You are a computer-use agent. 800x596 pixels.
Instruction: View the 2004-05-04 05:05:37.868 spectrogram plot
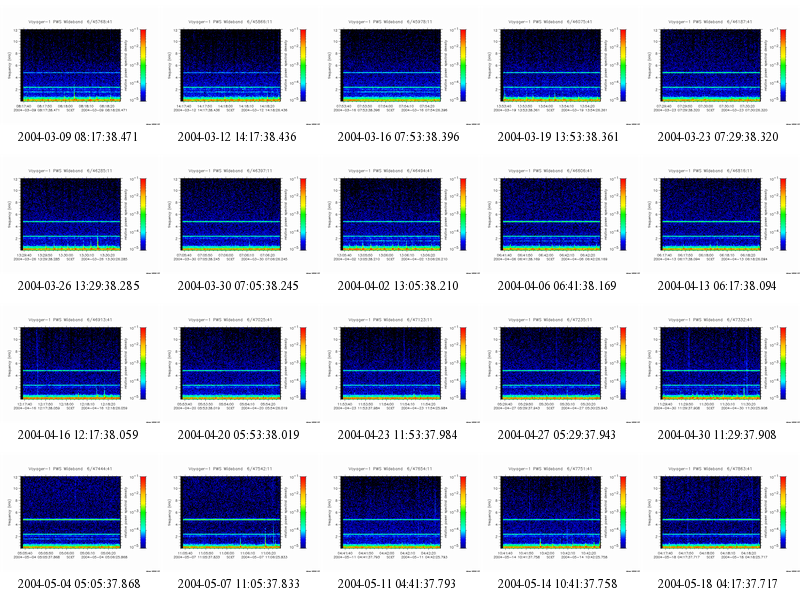coord(80,516)
